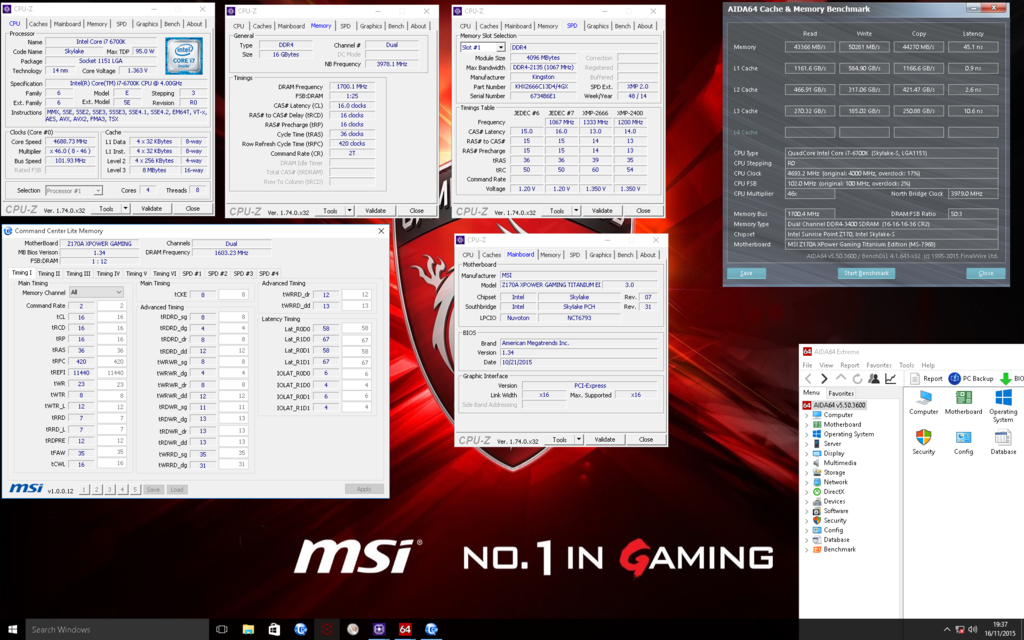
Task: Open the Security shield icon in AIDA64 pane
Action: tap(923, 442)
